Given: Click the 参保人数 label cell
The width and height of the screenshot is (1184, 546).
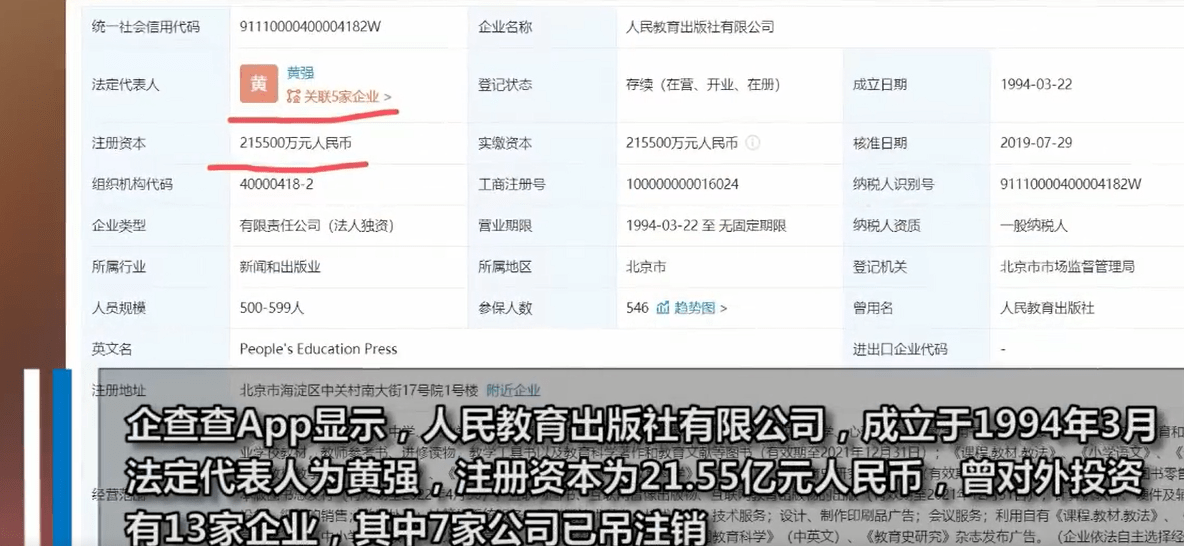Looking at the screenshot, I should (541, 308).
